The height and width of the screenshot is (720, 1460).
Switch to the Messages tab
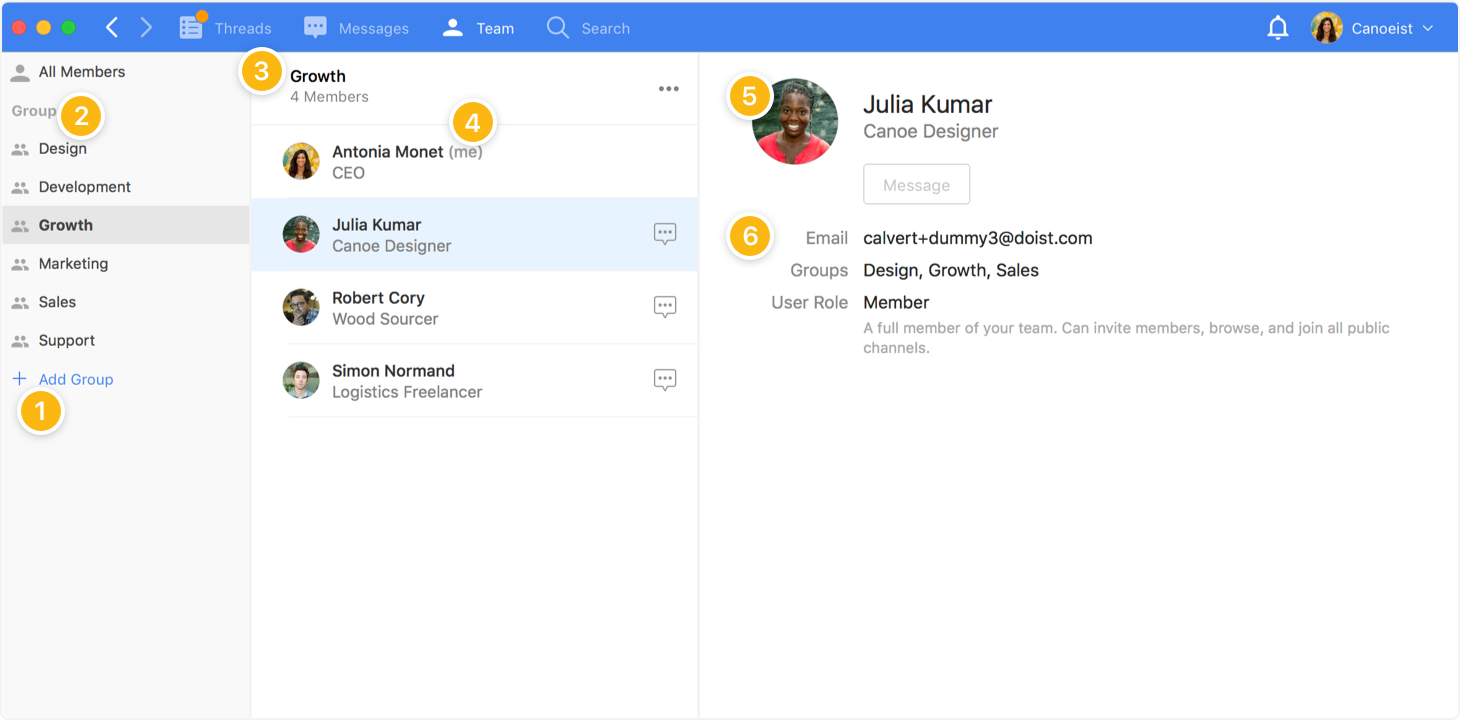[356, 28]
